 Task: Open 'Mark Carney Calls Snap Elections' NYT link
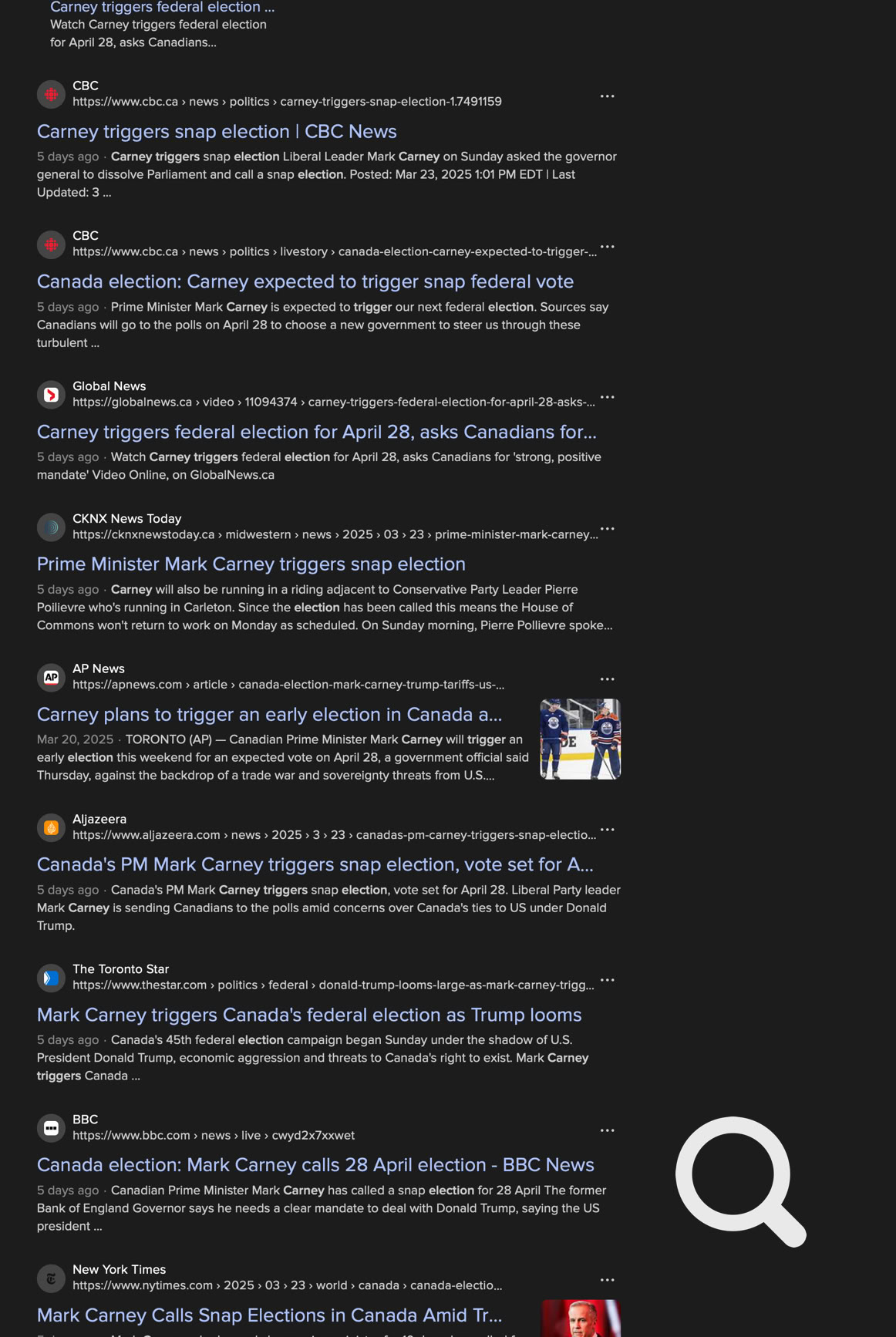[269, 1315]
